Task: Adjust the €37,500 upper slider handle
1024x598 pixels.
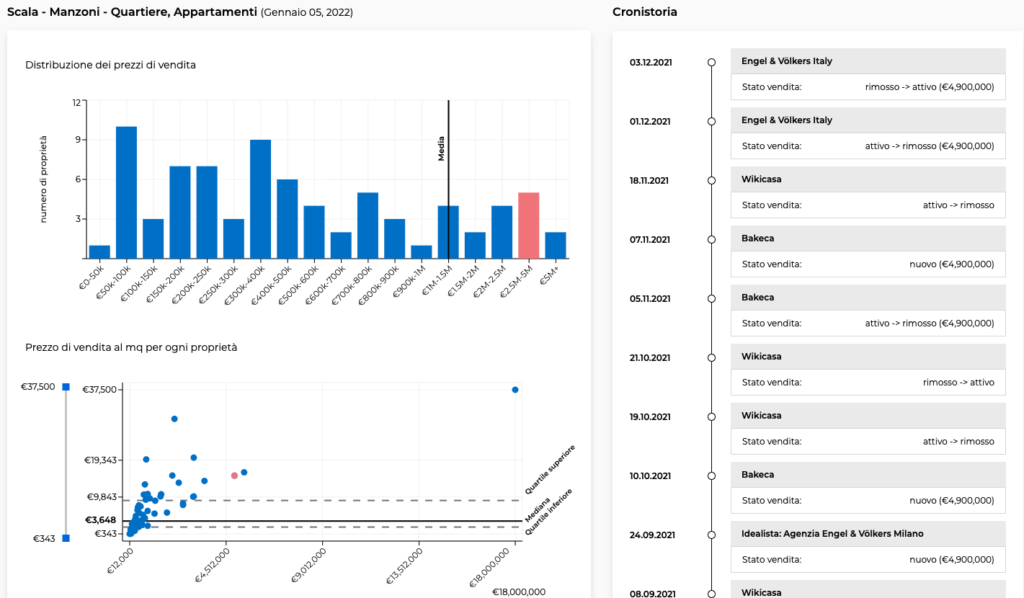Action: pos(66,387)
